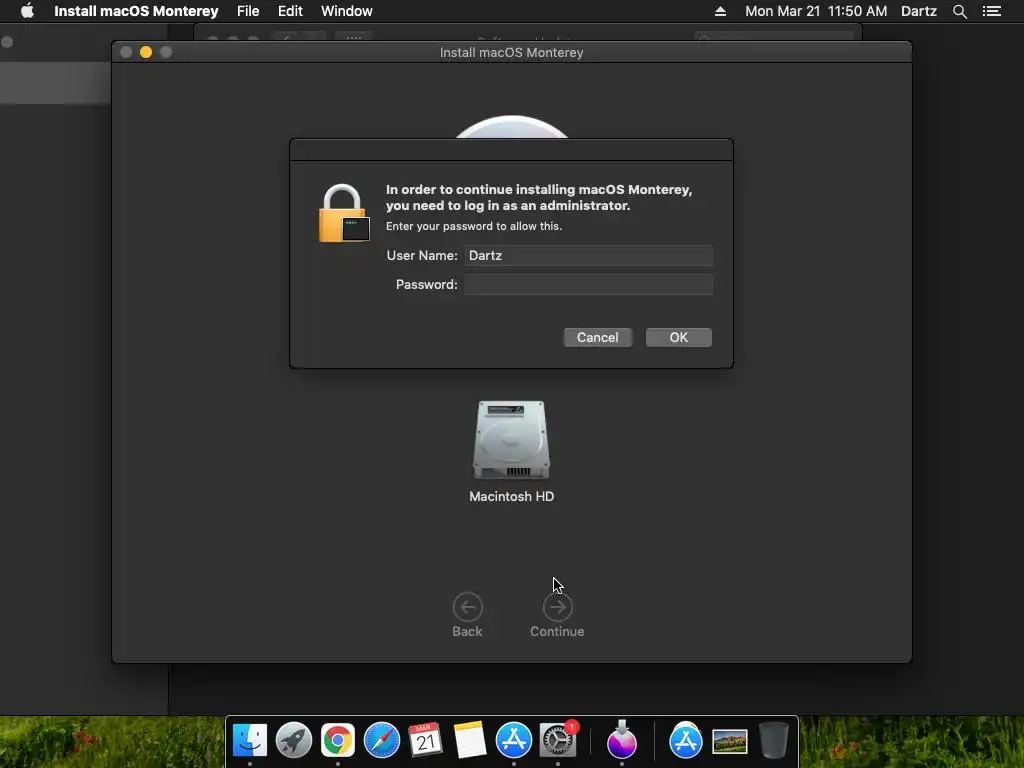Click the Macintosh HD label
1024x768 pixels.
click(511, 496)
